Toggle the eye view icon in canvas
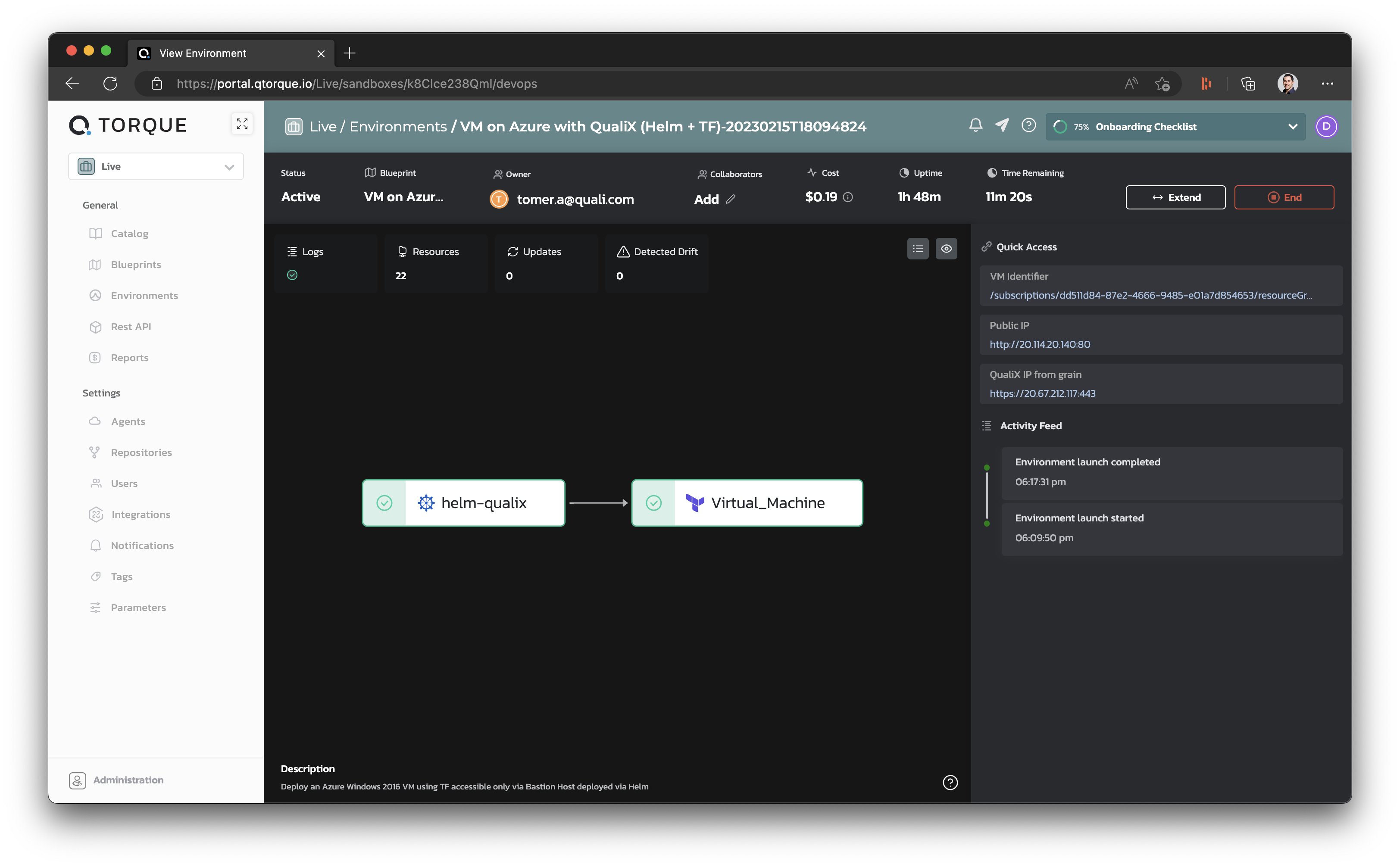 946,249
